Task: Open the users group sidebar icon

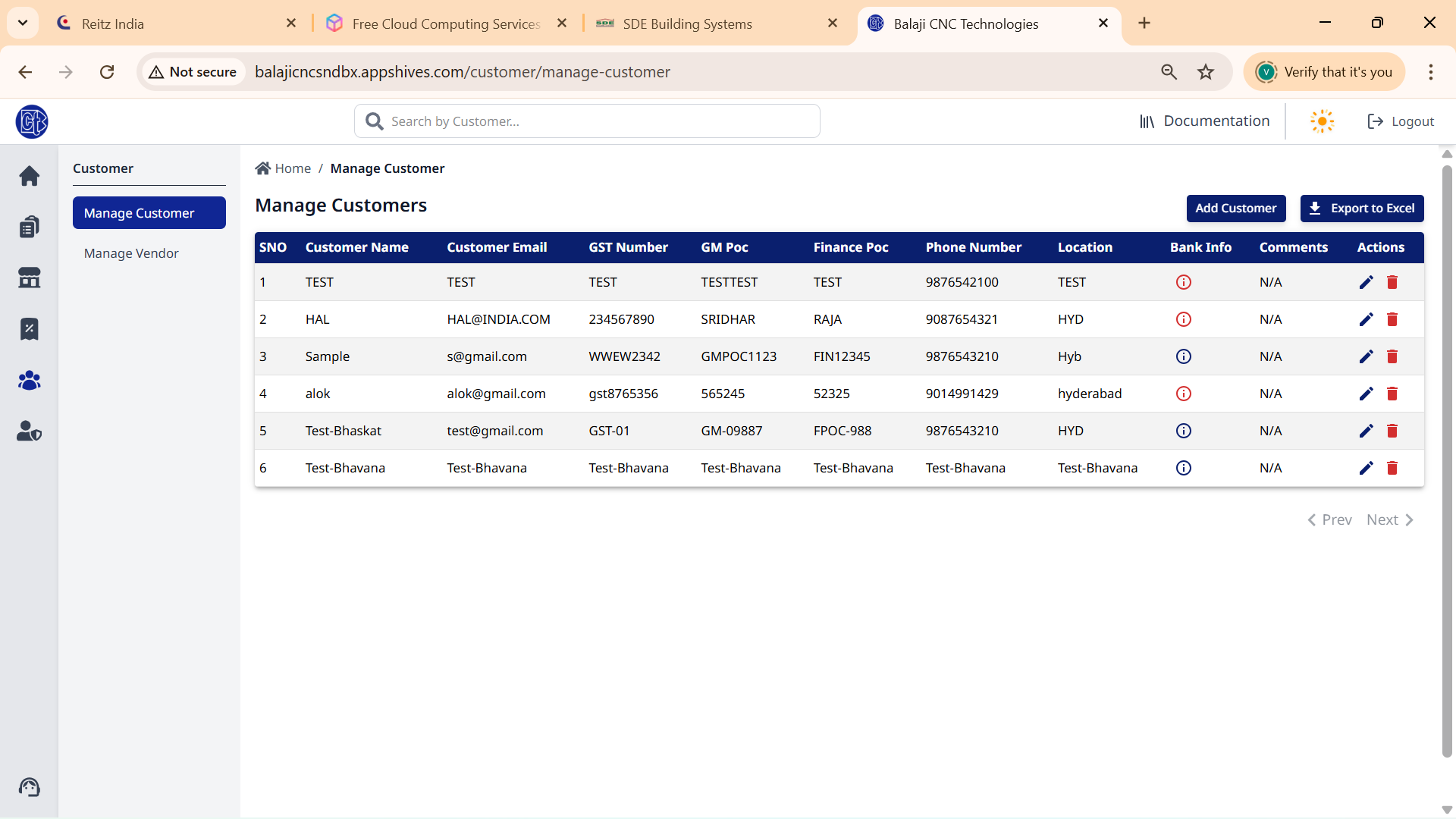Action: coord(29,380)
